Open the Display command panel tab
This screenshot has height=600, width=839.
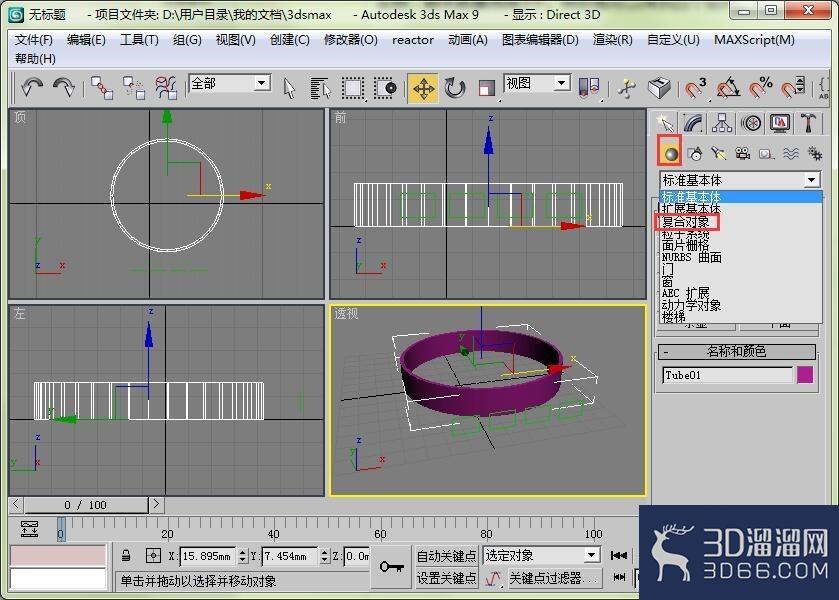[780, 123]
